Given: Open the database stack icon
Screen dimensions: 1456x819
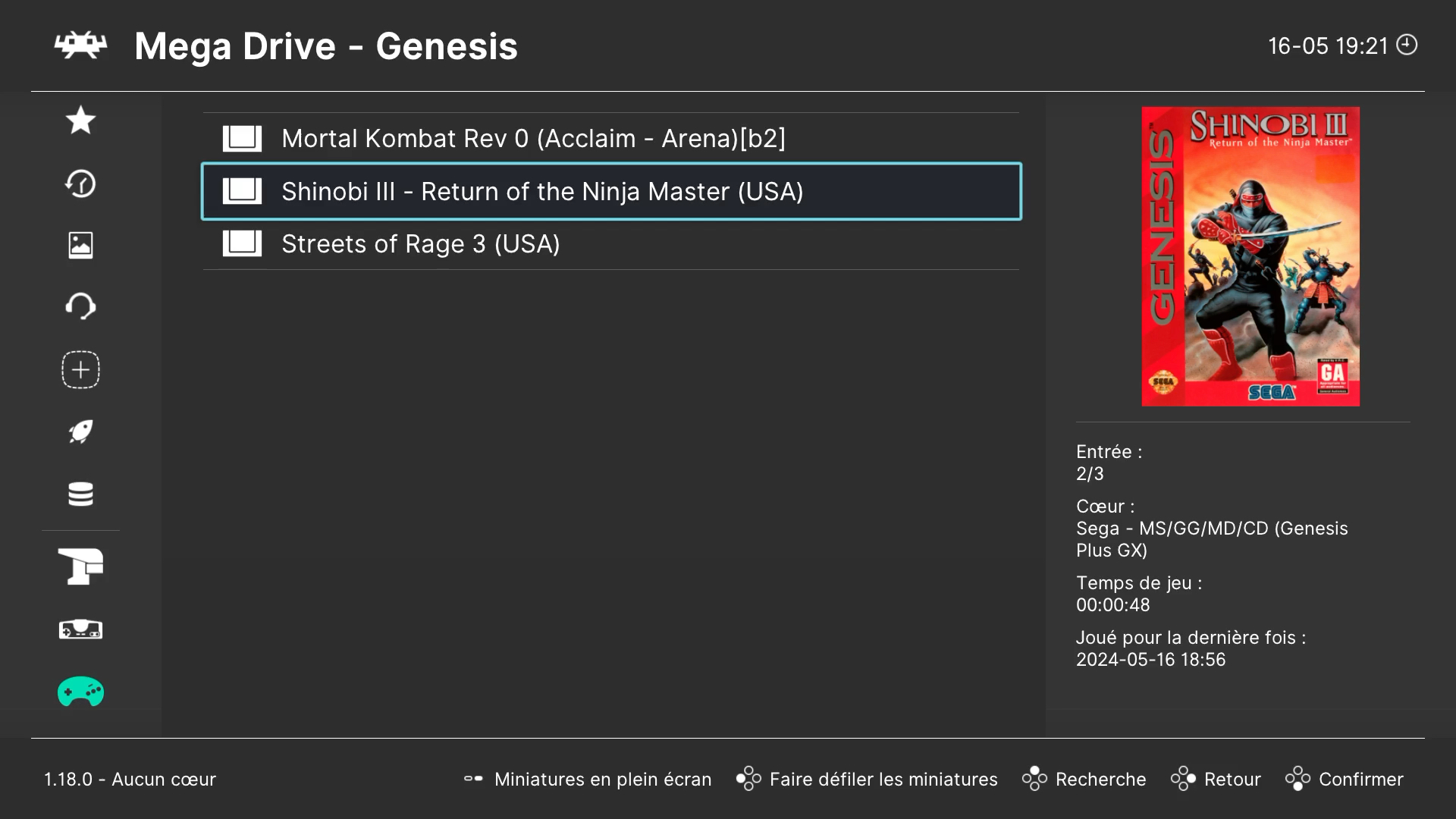Looking at the screenshot, I should pos(80,494).
